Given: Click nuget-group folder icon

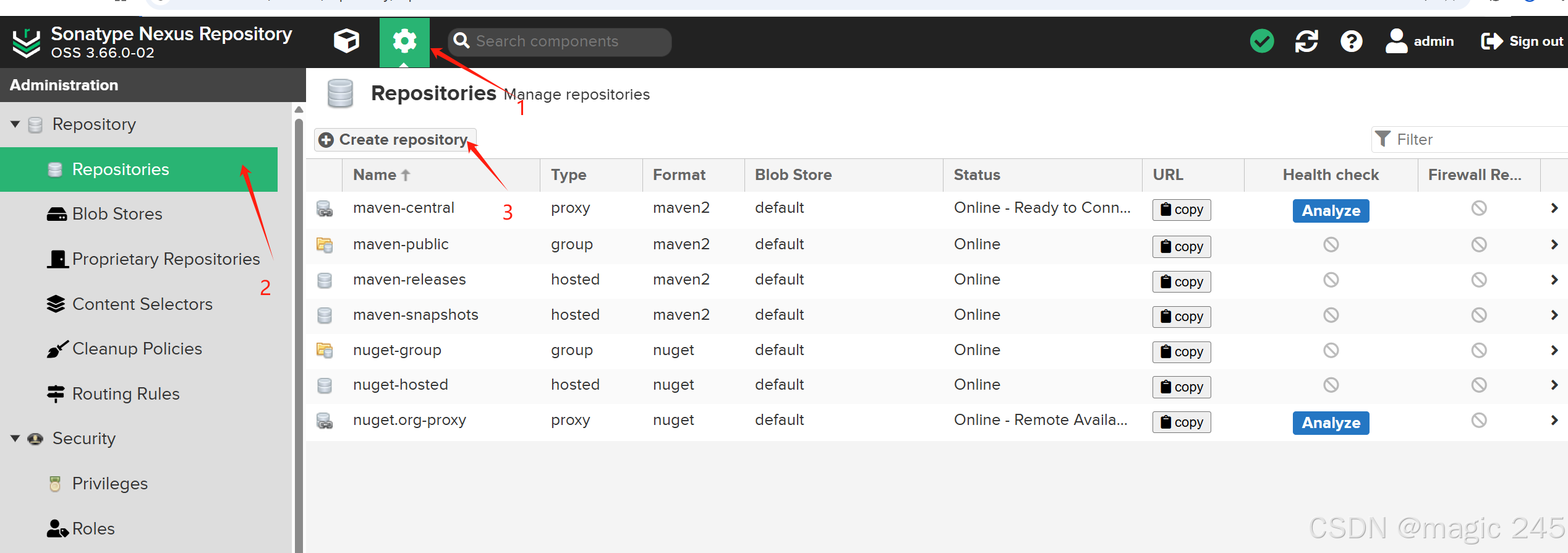Looking at the screenshot, I should pos(325,351).
